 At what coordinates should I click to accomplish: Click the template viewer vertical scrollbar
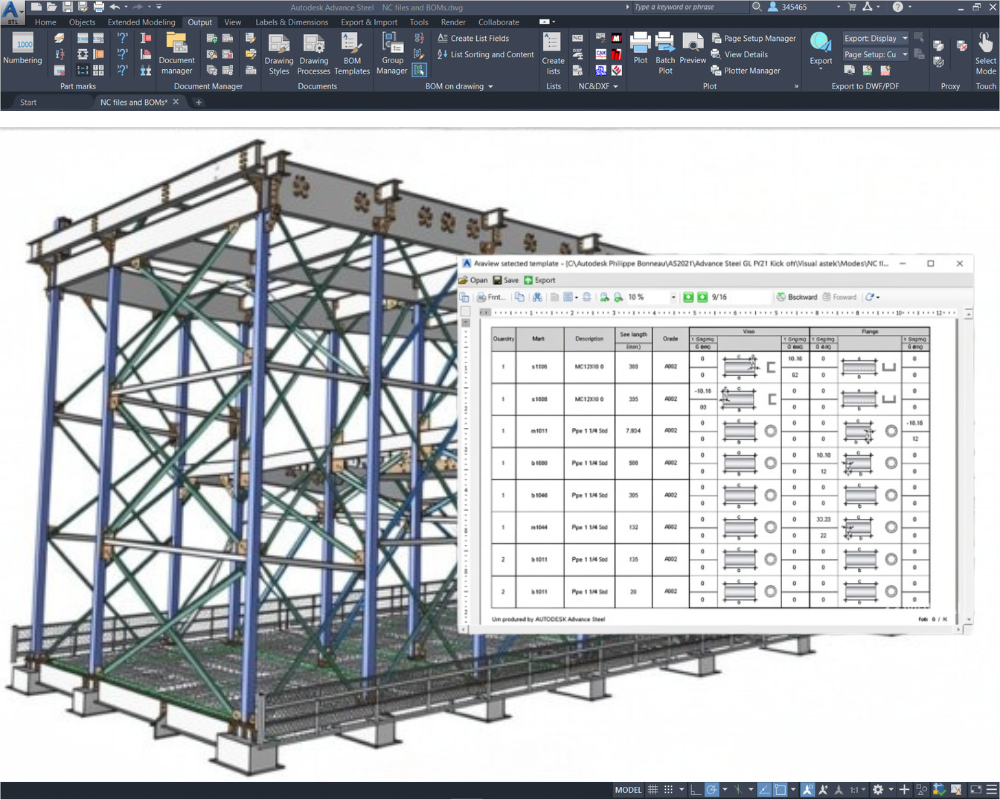click(x=968, y=466)
